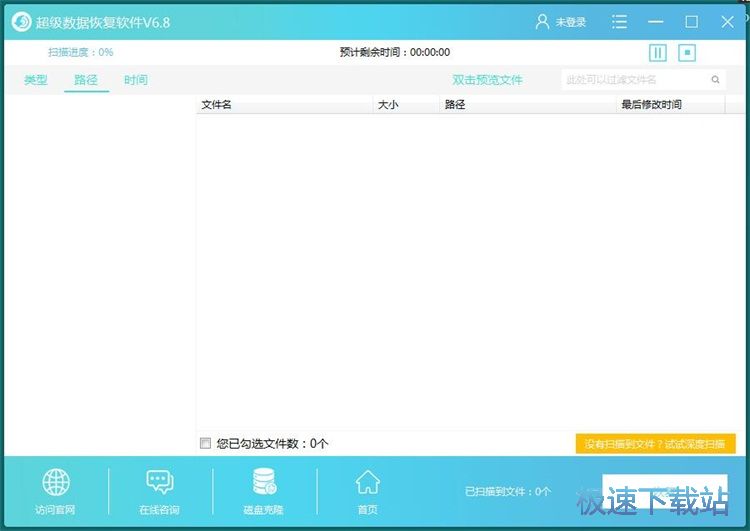The width and height of the screenshot is (750, 531).
Task: Open online consultation chat icon
Action: click(x=160, y=483)
